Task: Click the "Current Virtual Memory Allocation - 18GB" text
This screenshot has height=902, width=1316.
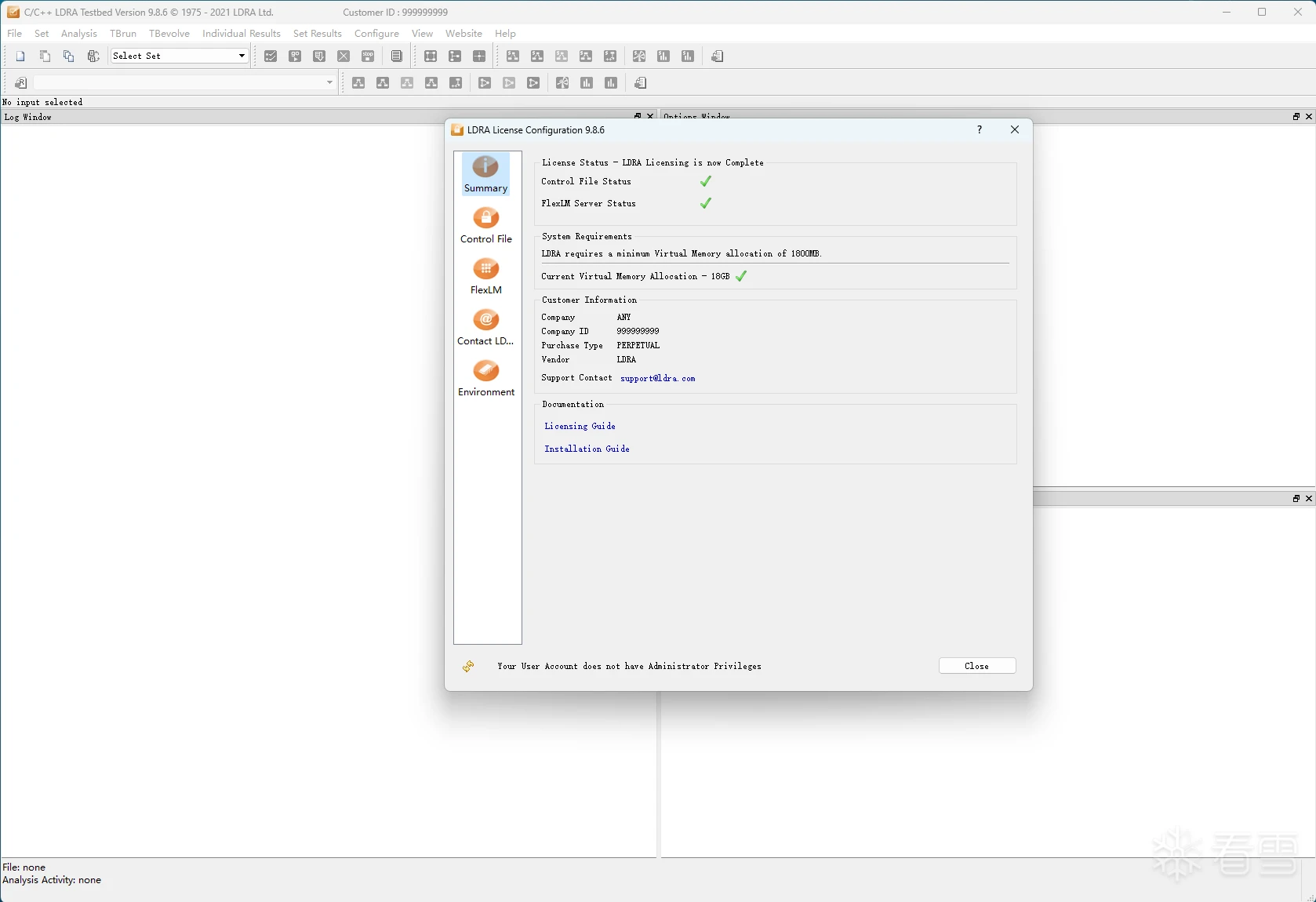Action: (635, 276)
